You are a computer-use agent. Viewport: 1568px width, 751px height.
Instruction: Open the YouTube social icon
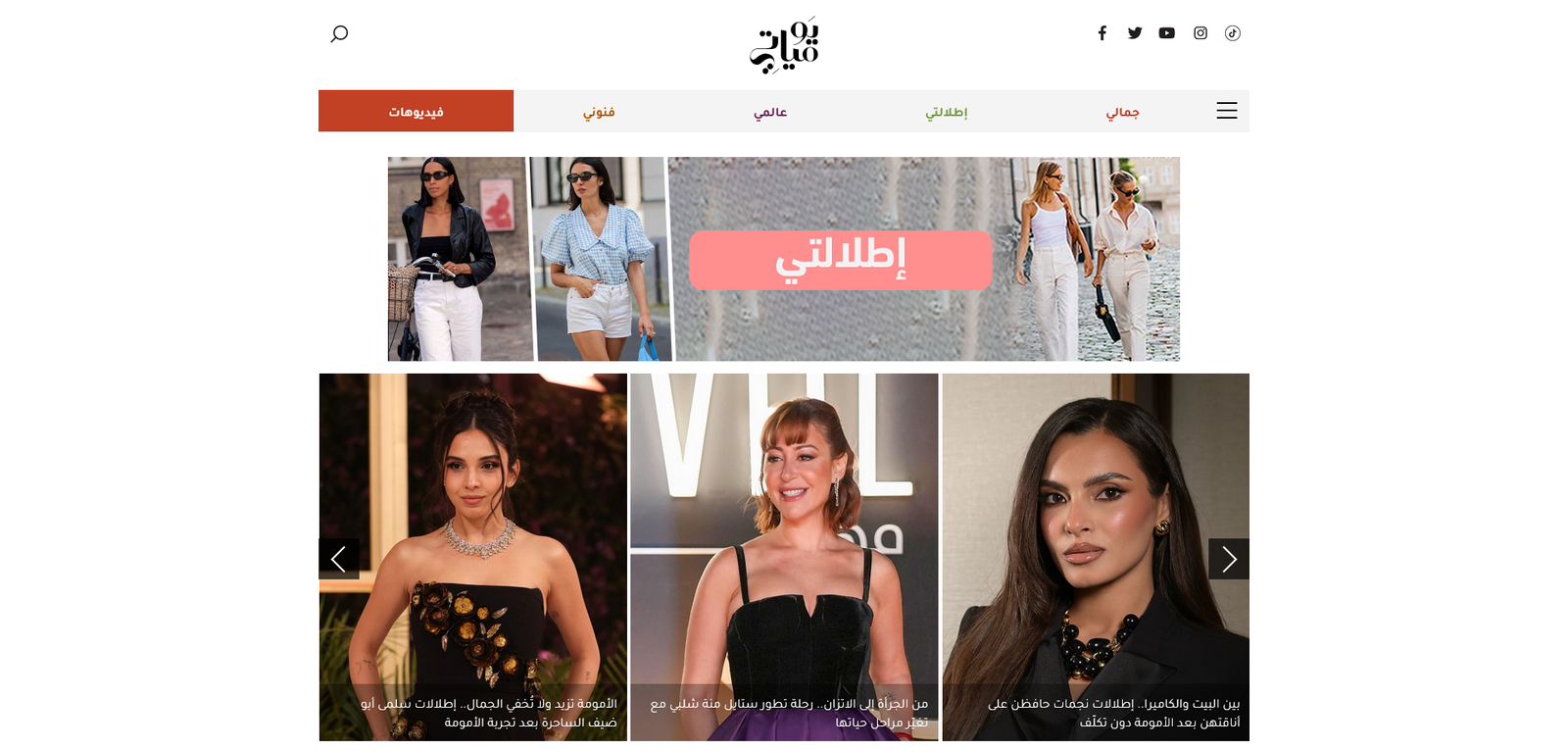click(x=1167, y=33)
